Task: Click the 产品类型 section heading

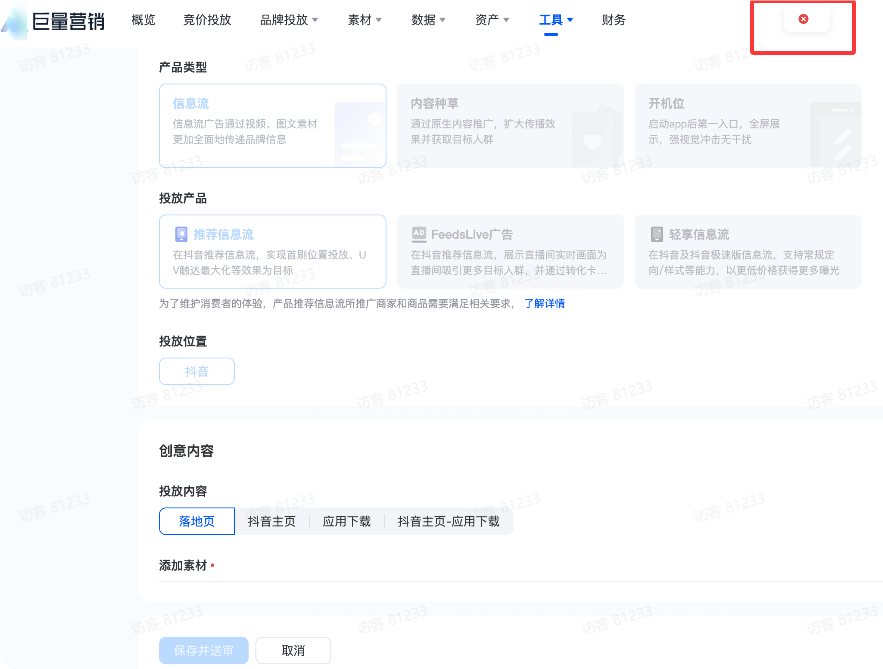Action: 183,68
